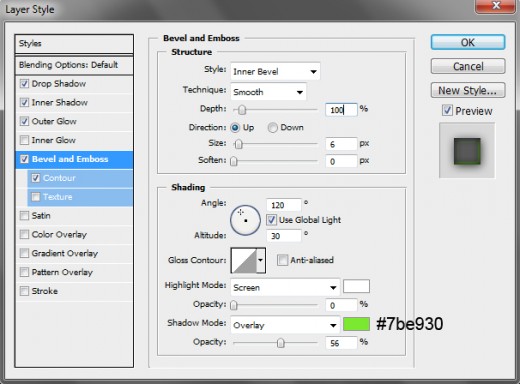This screenshot has height=384, width=520.
Task: Click the OK button
Action: click(468, 42)
